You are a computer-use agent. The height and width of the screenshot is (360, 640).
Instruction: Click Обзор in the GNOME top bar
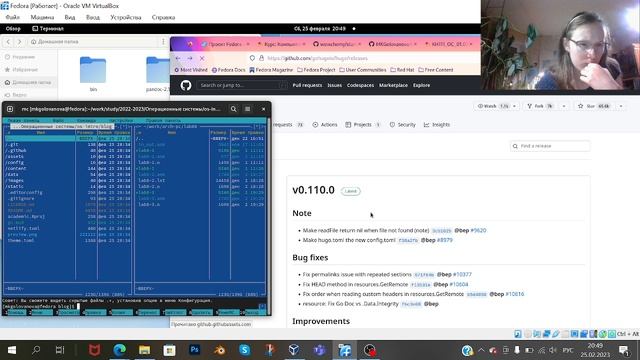point(13,29)
